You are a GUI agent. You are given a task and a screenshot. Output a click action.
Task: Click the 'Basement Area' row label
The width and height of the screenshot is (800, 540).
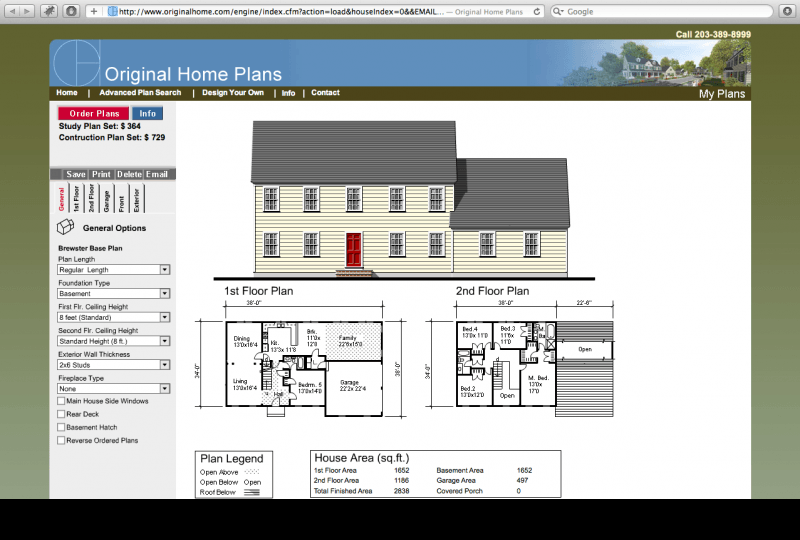click(x=460, y=471)
